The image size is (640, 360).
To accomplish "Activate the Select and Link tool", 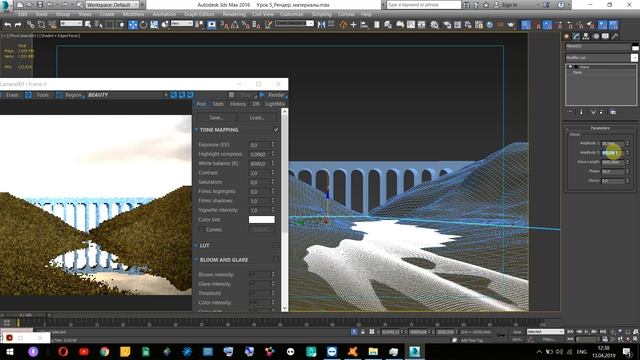I will (31, 24).
